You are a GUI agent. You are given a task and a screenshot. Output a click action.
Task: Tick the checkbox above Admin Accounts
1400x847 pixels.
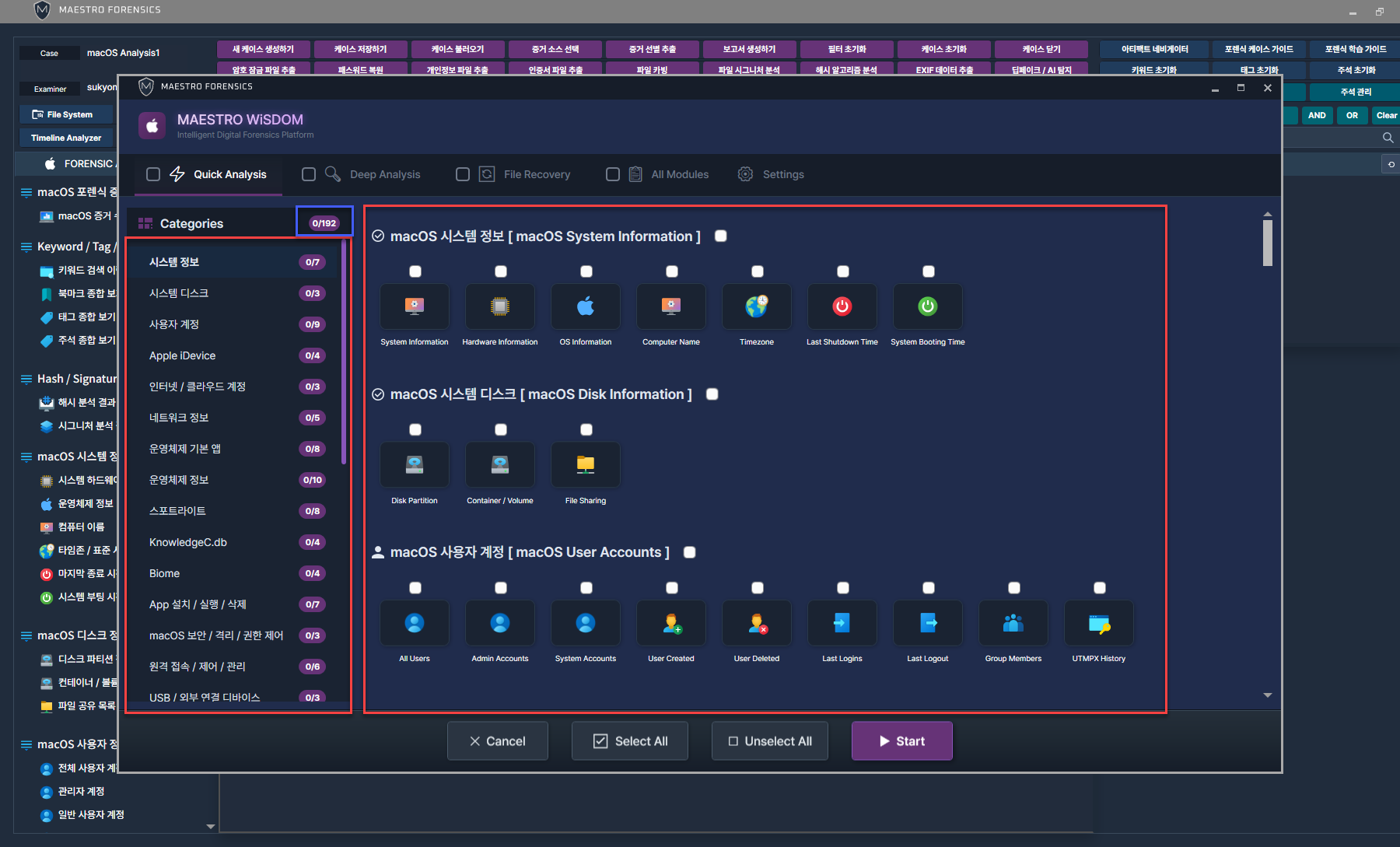(501, 588)
